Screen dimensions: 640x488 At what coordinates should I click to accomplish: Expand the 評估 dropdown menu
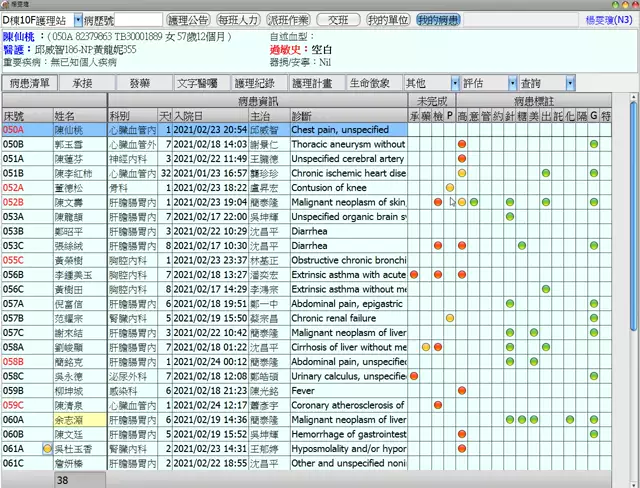coord(513,83)
